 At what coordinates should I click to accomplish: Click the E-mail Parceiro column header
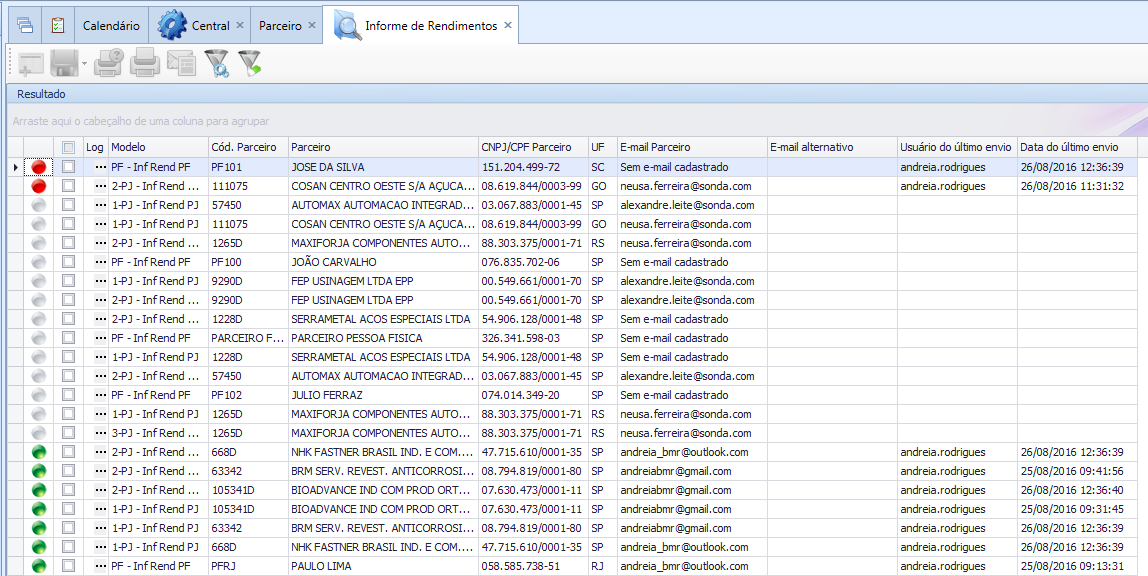coord(691,147)
